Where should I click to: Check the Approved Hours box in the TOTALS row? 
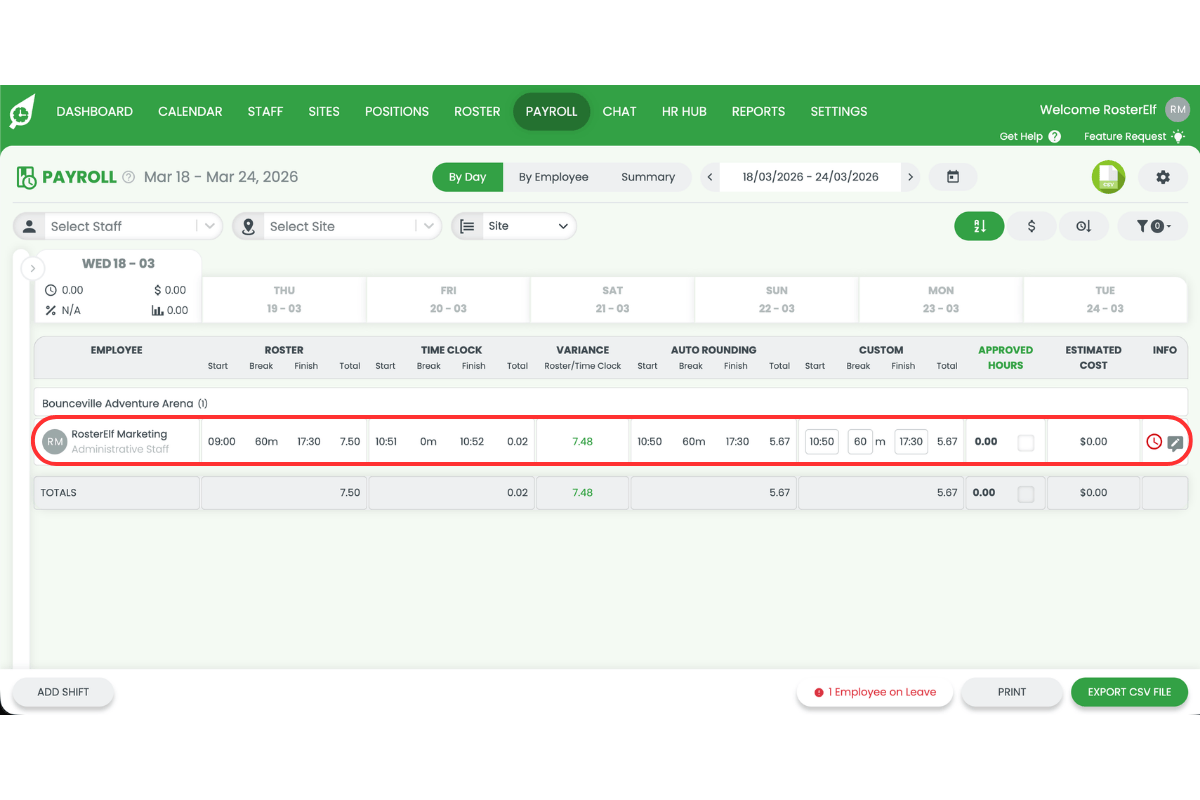[1026, 492]
